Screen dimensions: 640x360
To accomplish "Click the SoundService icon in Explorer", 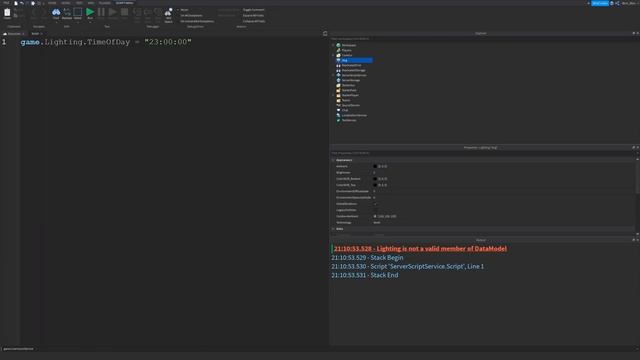I will click(338, 105).
